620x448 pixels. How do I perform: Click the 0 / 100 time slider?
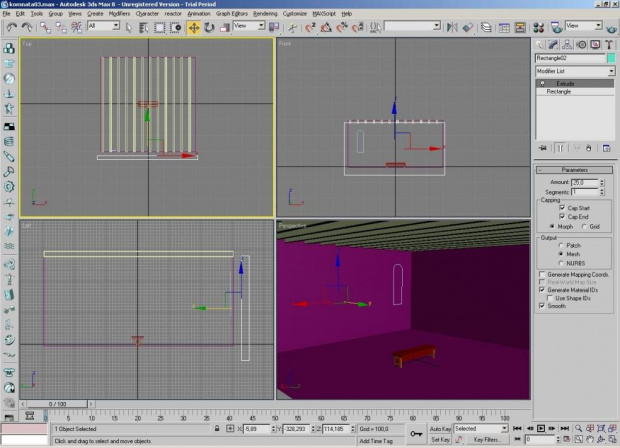coord(57,404)
